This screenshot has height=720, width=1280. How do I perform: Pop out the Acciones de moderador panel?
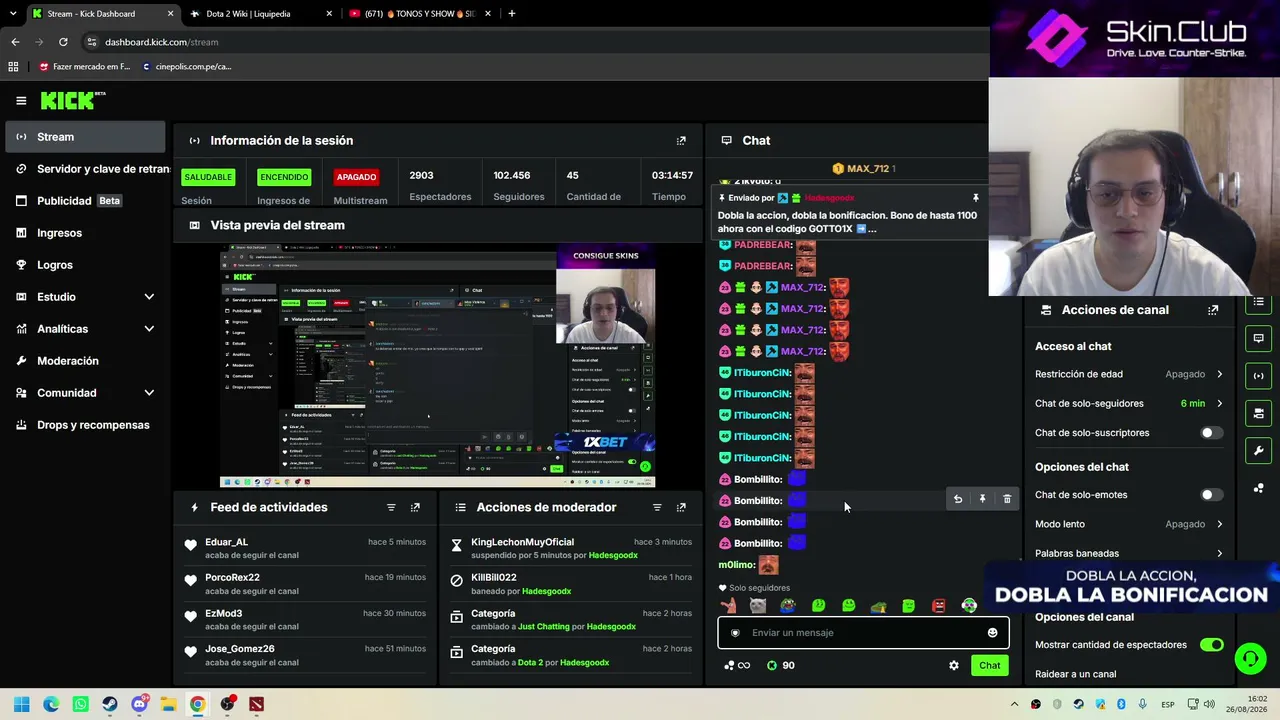tap(681, 508)
